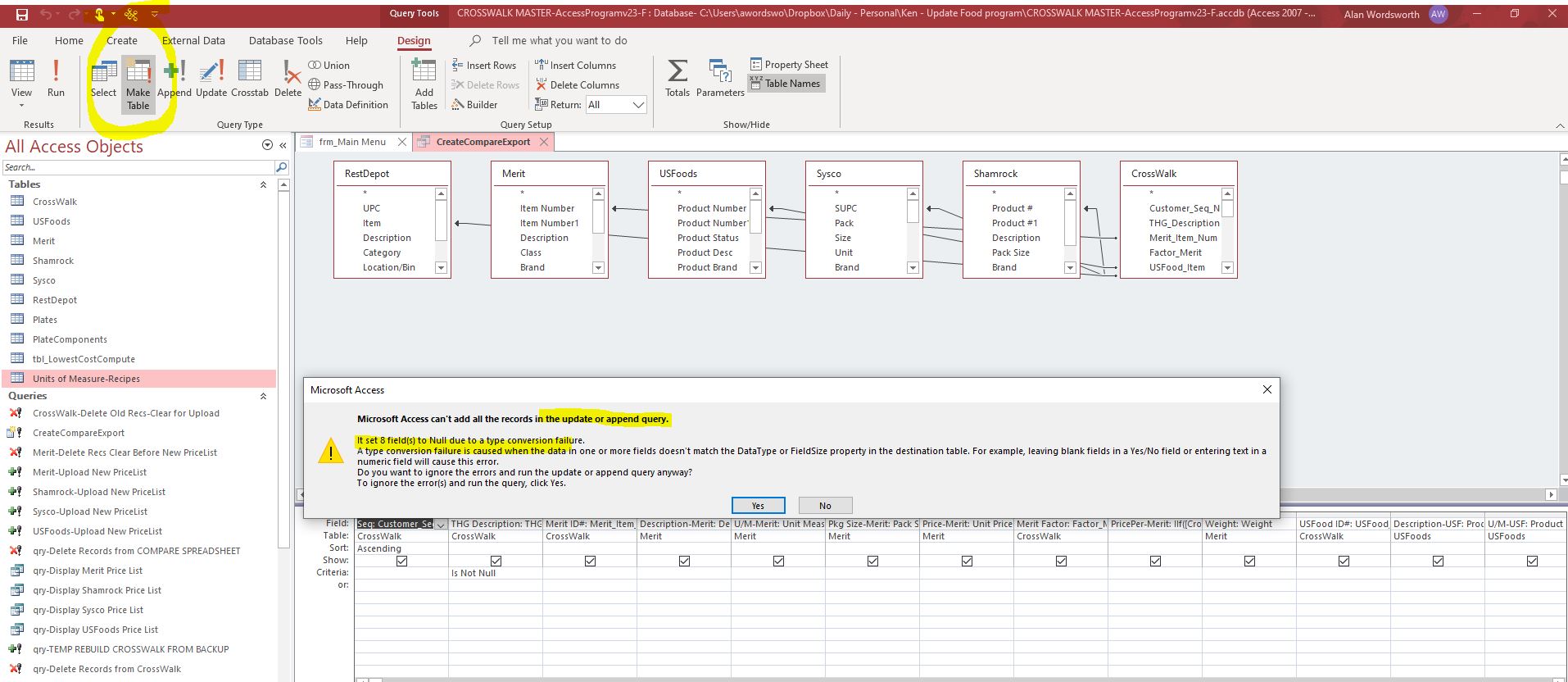Collapse the Tables group in navigation pane
This screenshot has height=682, width=1568.
(x=263, y=185)
